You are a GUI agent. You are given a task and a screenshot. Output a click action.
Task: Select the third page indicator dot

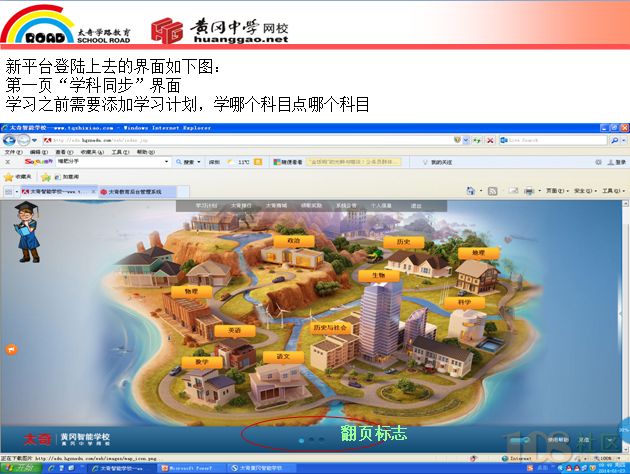pyautogui.click(x=321, y=439)
